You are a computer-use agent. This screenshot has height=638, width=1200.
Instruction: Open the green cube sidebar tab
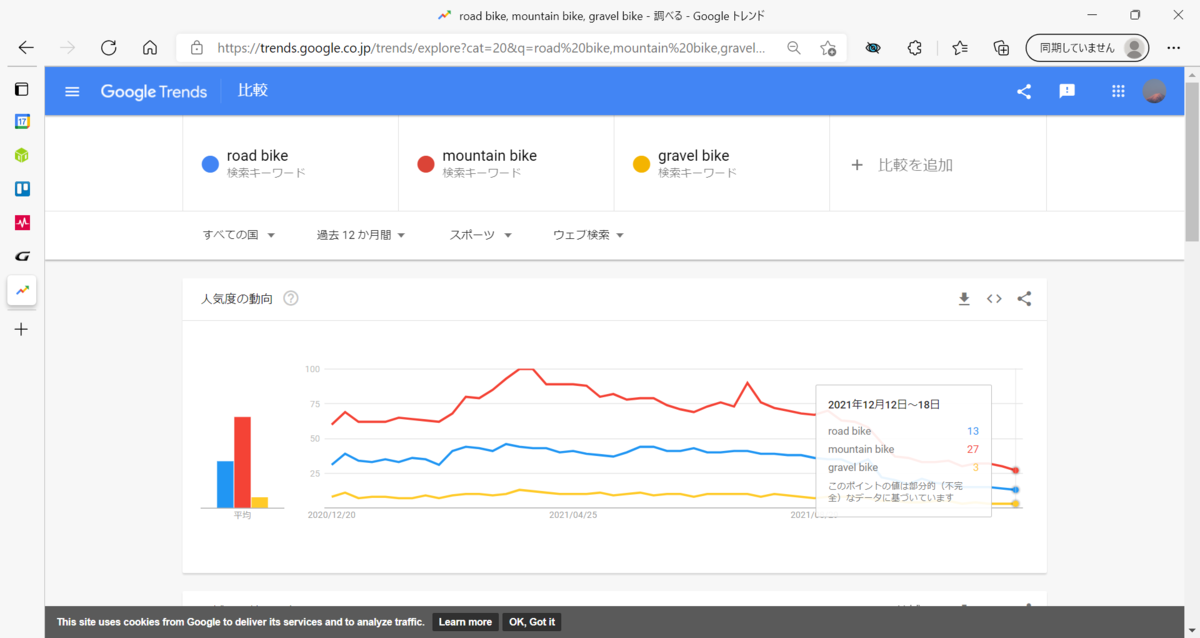click(21, 155)
